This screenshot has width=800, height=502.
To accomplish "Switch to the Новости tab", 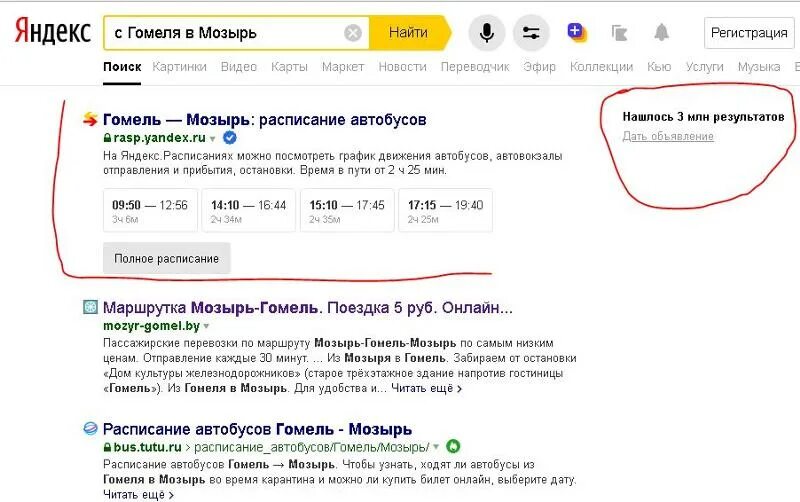I will point(403,67).
